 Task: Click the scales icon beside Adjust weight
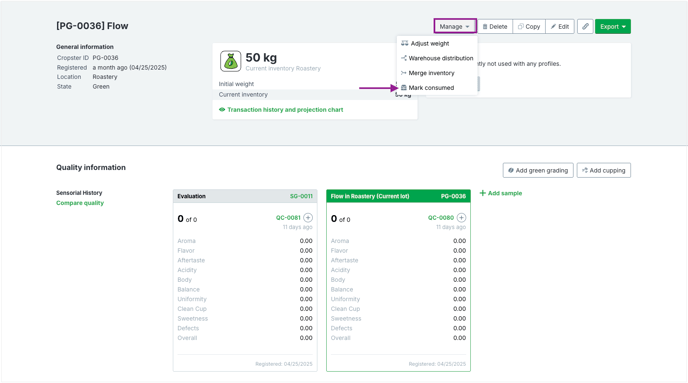pos(405,43)
